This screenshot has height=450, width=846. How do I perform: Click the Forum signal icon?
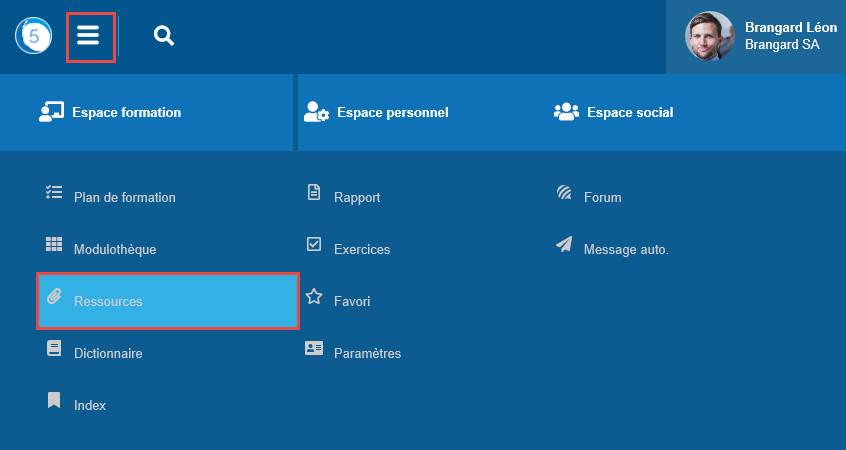click(x=564, y=193)
